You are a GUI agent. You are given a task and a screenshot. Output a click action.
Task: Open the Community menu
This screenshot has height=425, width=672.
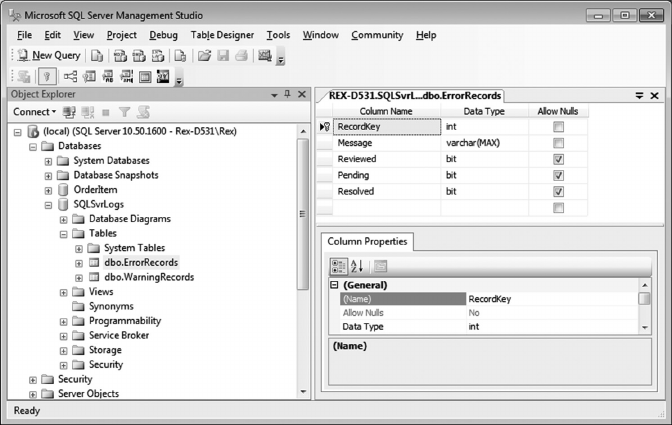pyautogui.click(x=377, y=35)
